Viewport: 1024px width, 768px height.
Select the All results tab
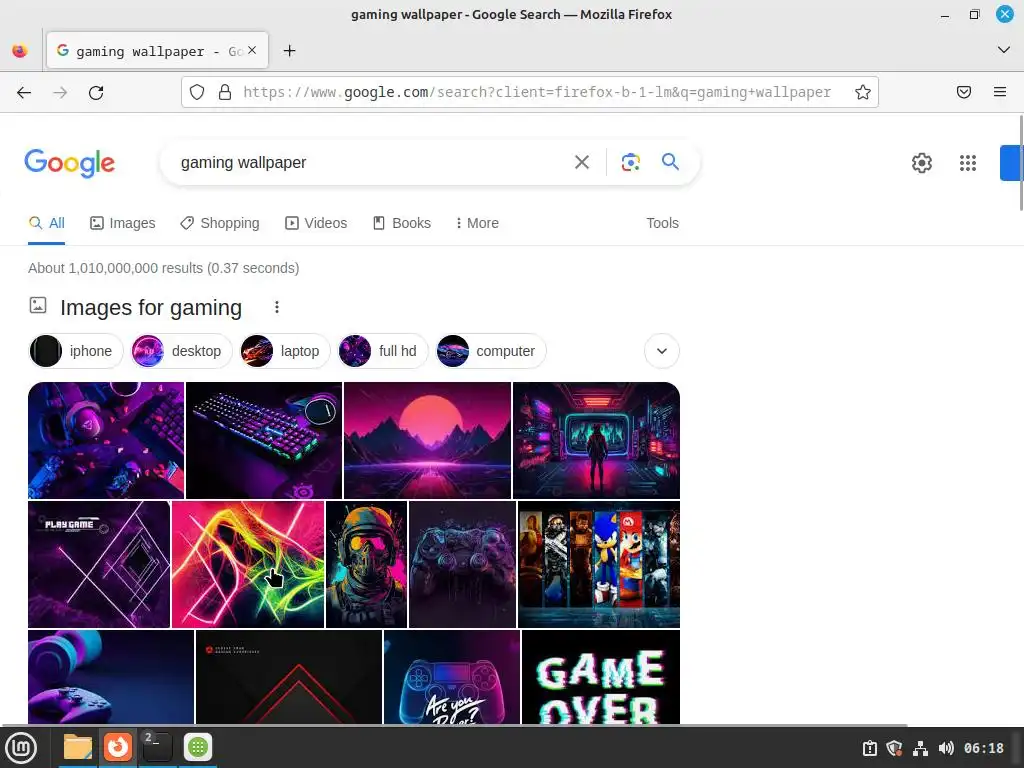coord(46,223)
